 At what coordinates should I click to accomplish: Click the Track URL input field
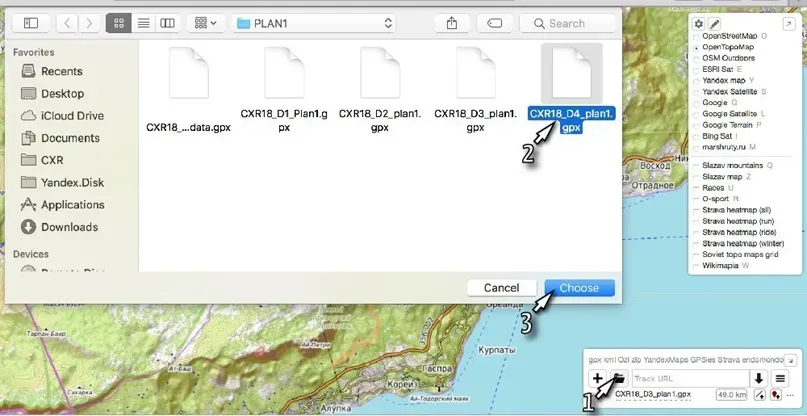click(x=691, y=378)
